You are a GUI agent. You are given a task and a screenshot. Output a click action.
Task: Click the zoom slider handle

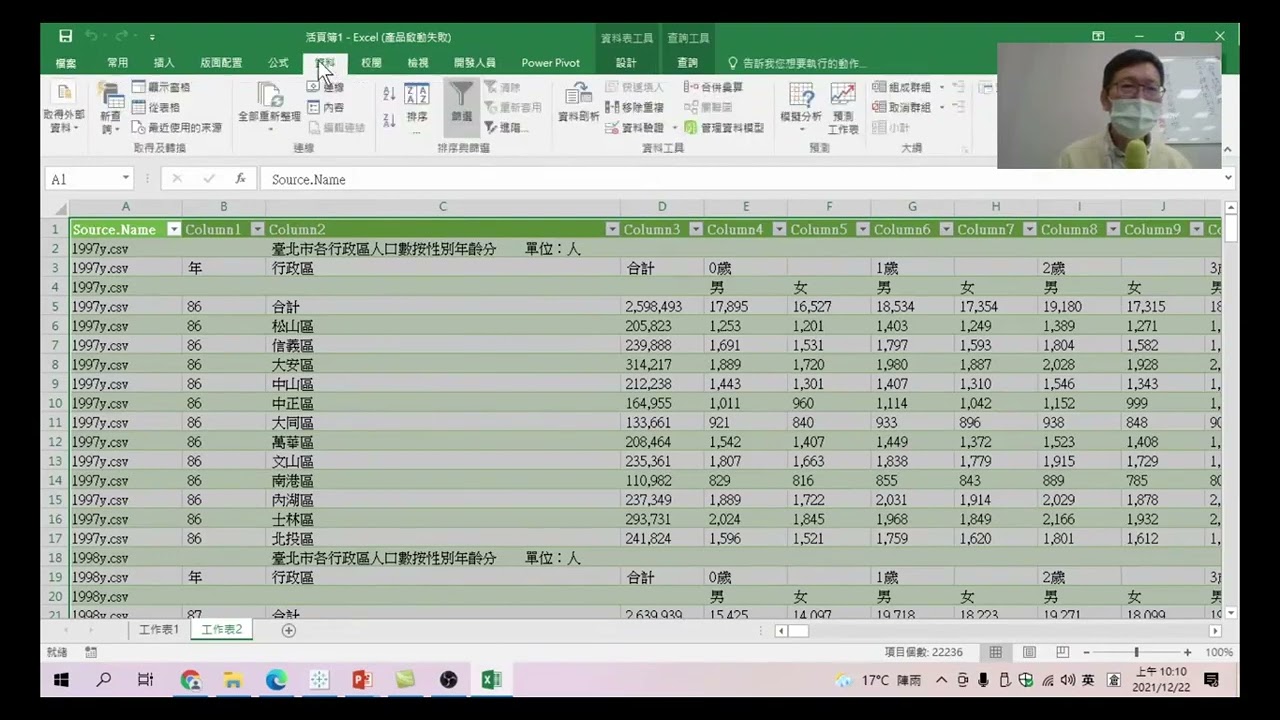click(x=1136, y=652)
